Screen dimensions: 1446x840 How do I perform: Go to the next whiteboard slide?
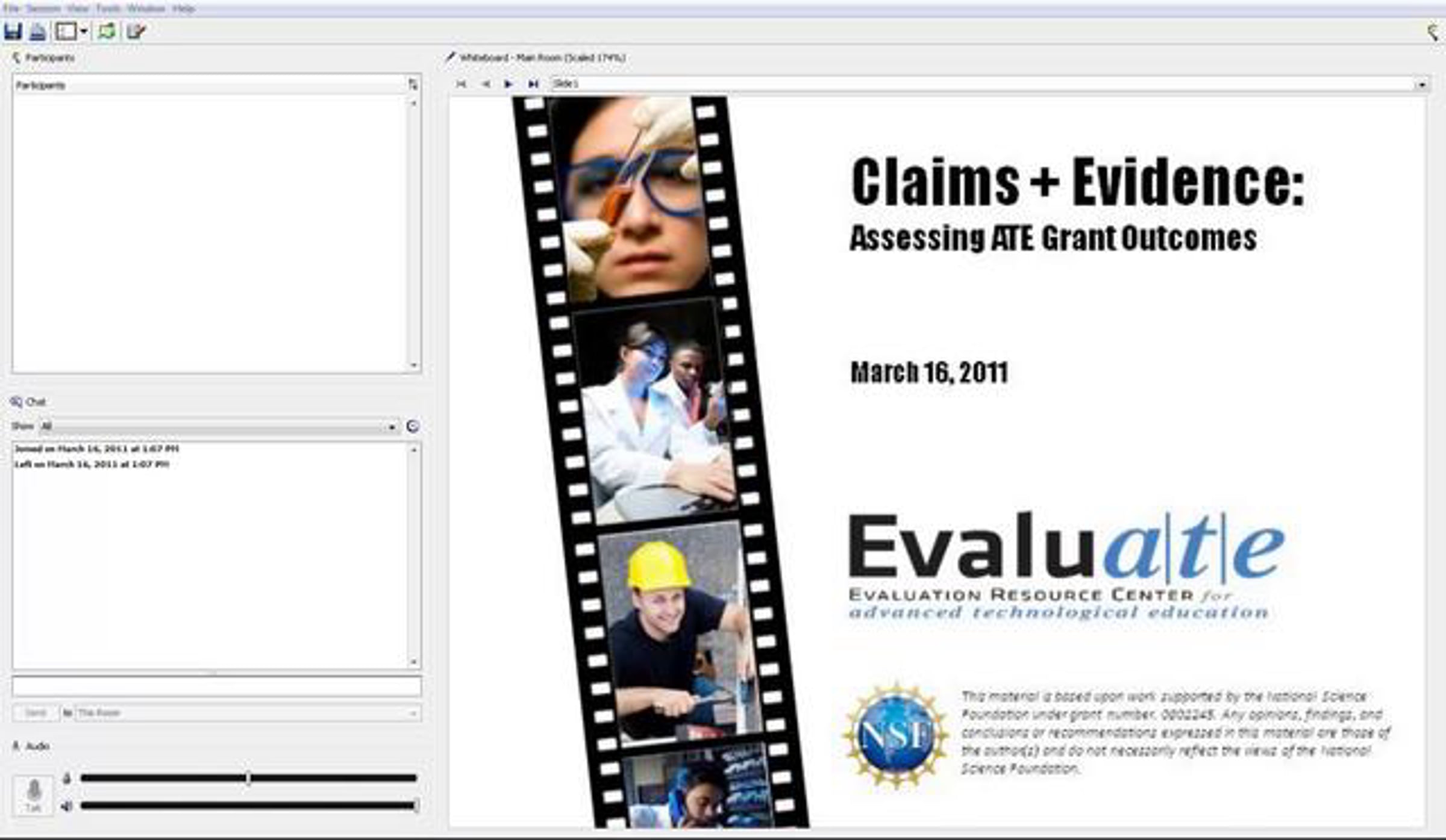click(509, 84)
